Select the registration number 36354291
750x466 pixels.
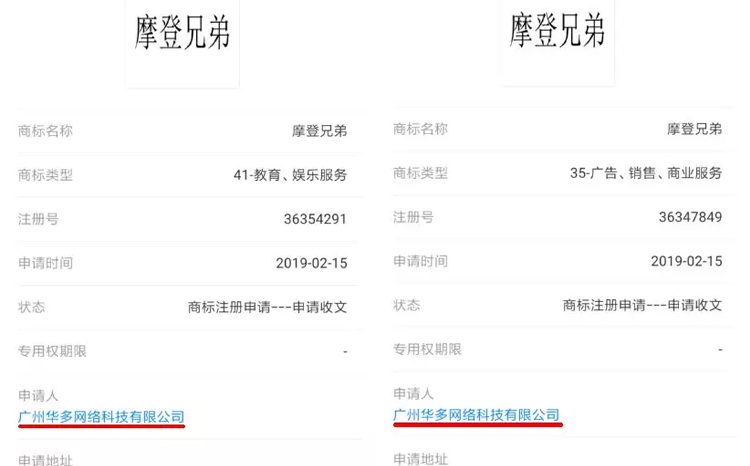315,219
